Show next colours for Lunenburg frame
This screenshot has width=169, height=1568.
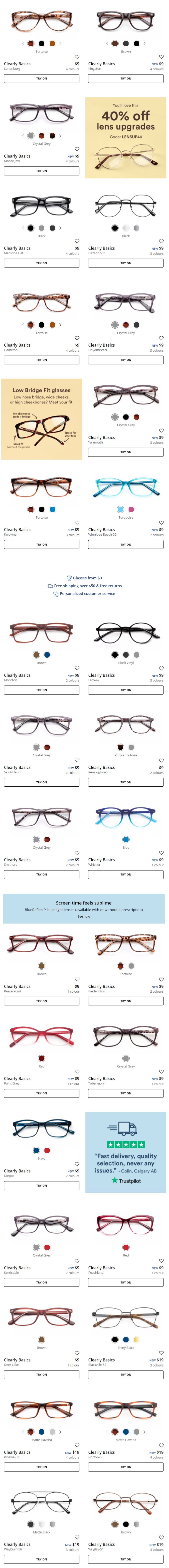tap(60, 43)
